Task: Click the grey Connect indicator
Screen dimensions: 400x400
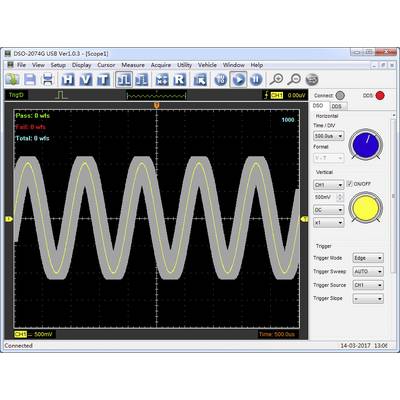Action: click(340, 96)
